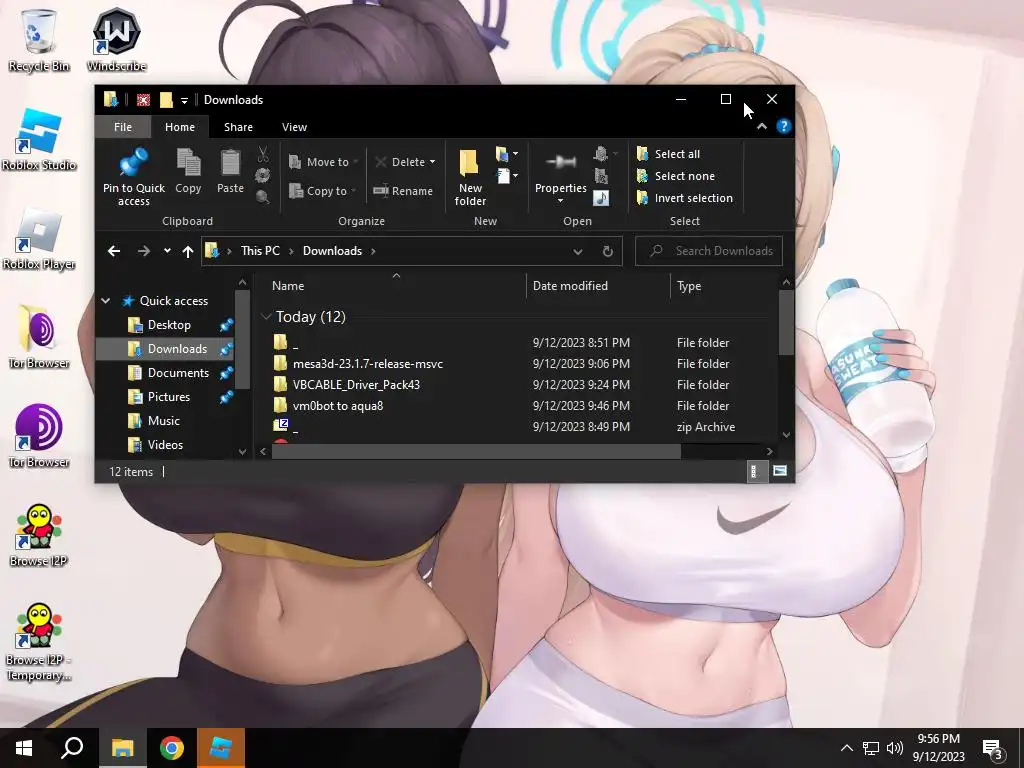Select Recycle Bin desktop icon
Image resolution: width=1024 pixels, height=768 pixels.
[39, 40]
